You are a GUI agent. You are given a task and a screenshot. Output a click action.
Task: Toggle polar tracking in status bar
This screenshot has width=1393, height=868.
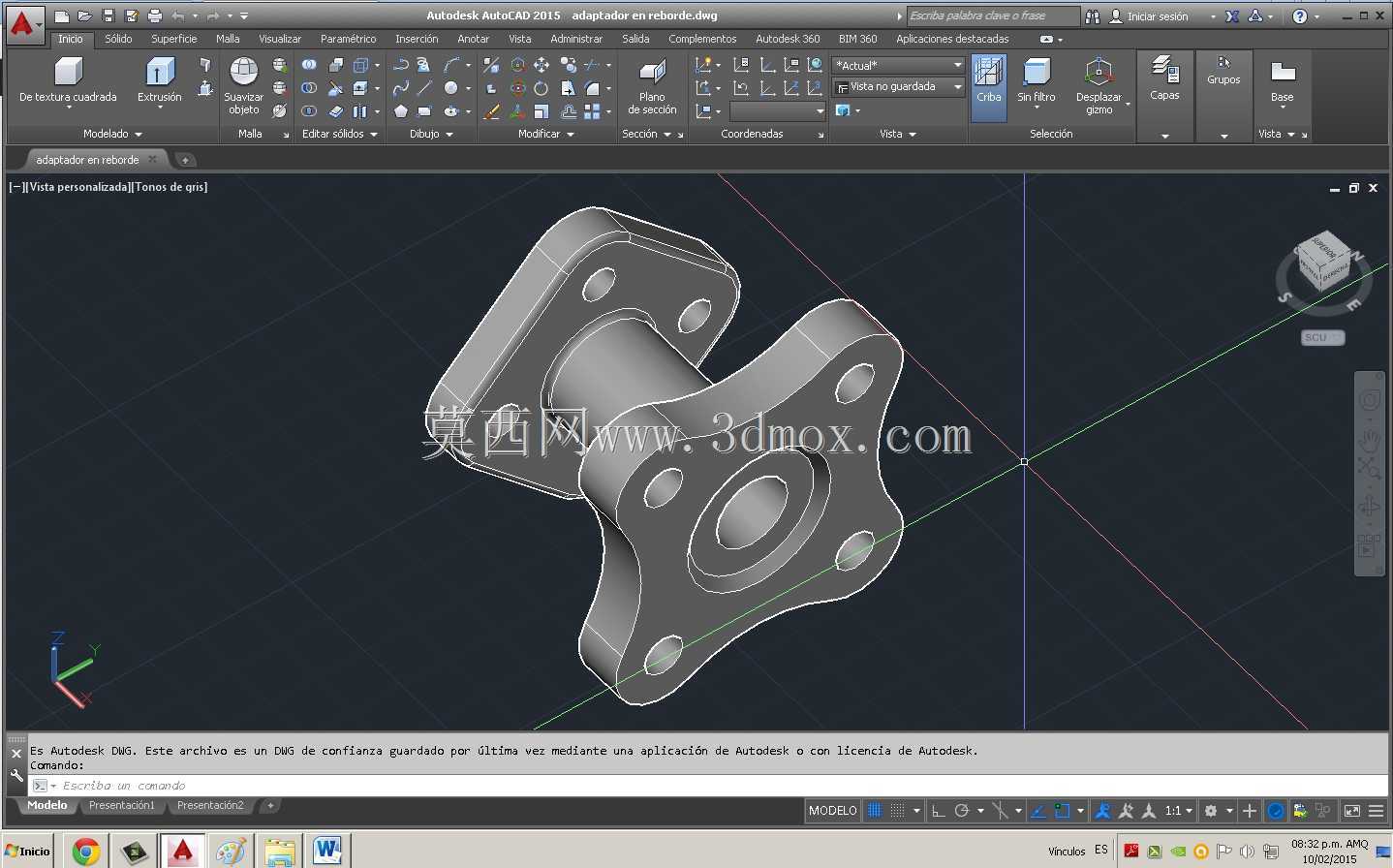coord(962,811)
